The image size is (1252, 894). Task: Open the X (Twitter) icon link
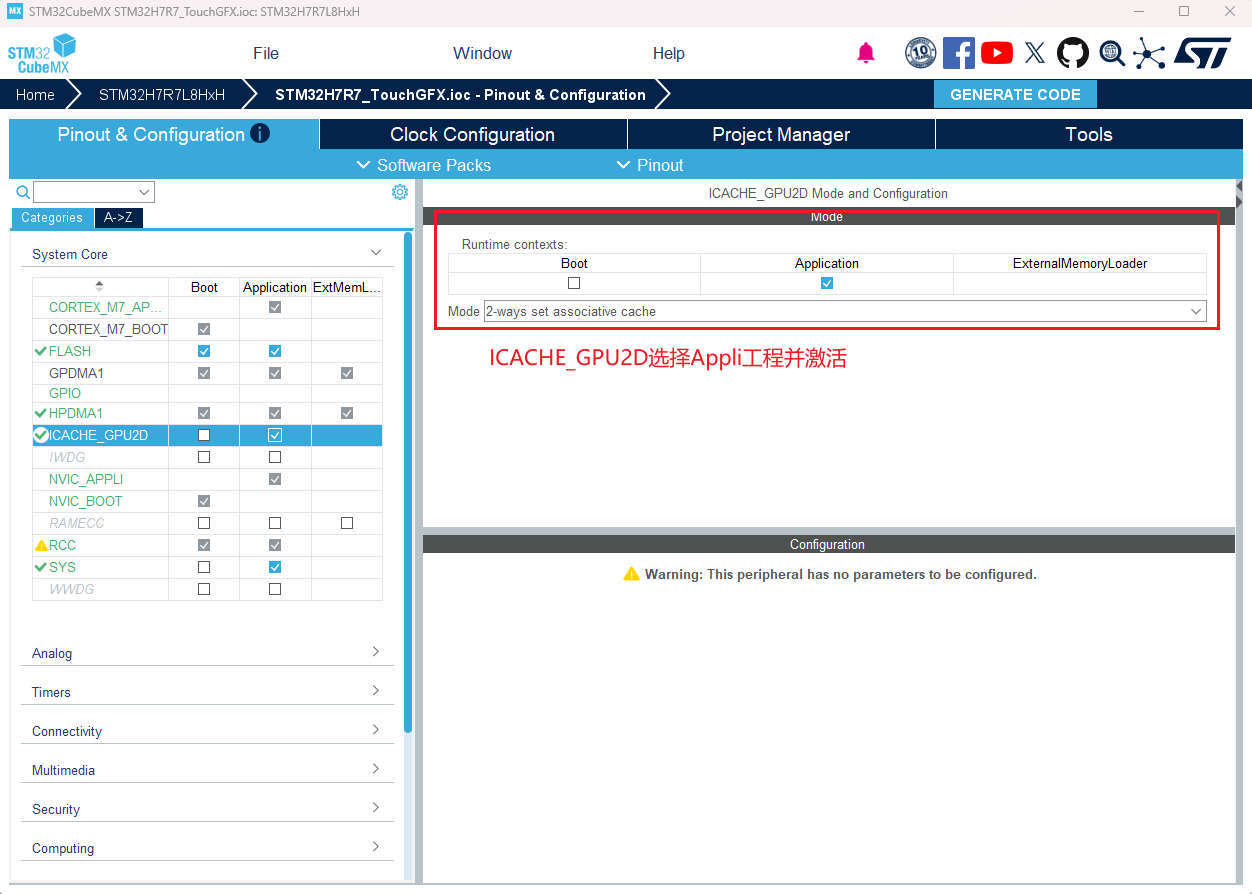[1035, 53]
